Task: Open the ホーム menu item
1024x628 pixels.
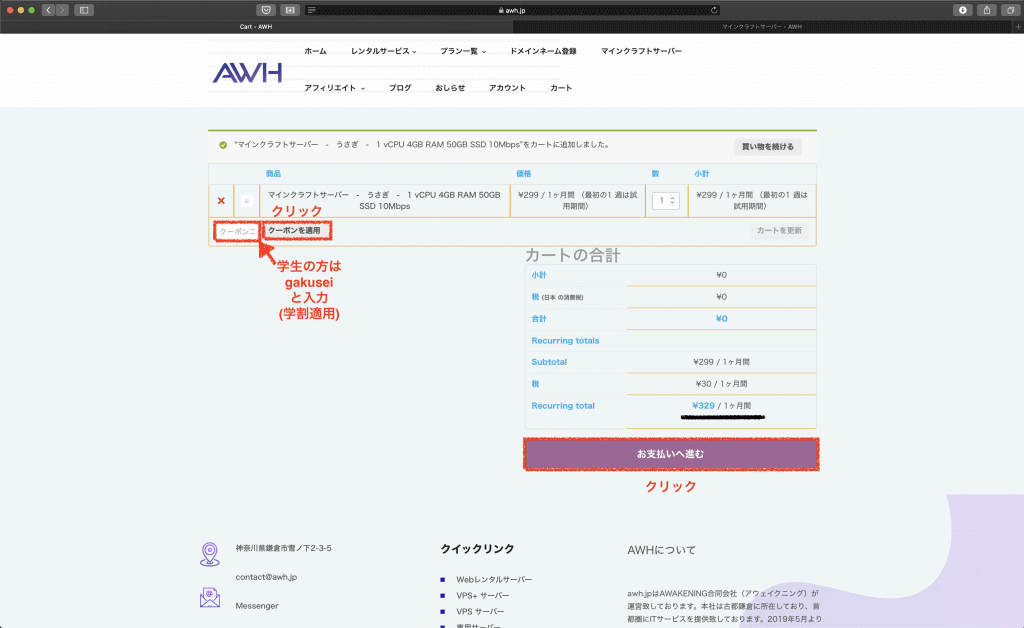Action: coord(315,51)
